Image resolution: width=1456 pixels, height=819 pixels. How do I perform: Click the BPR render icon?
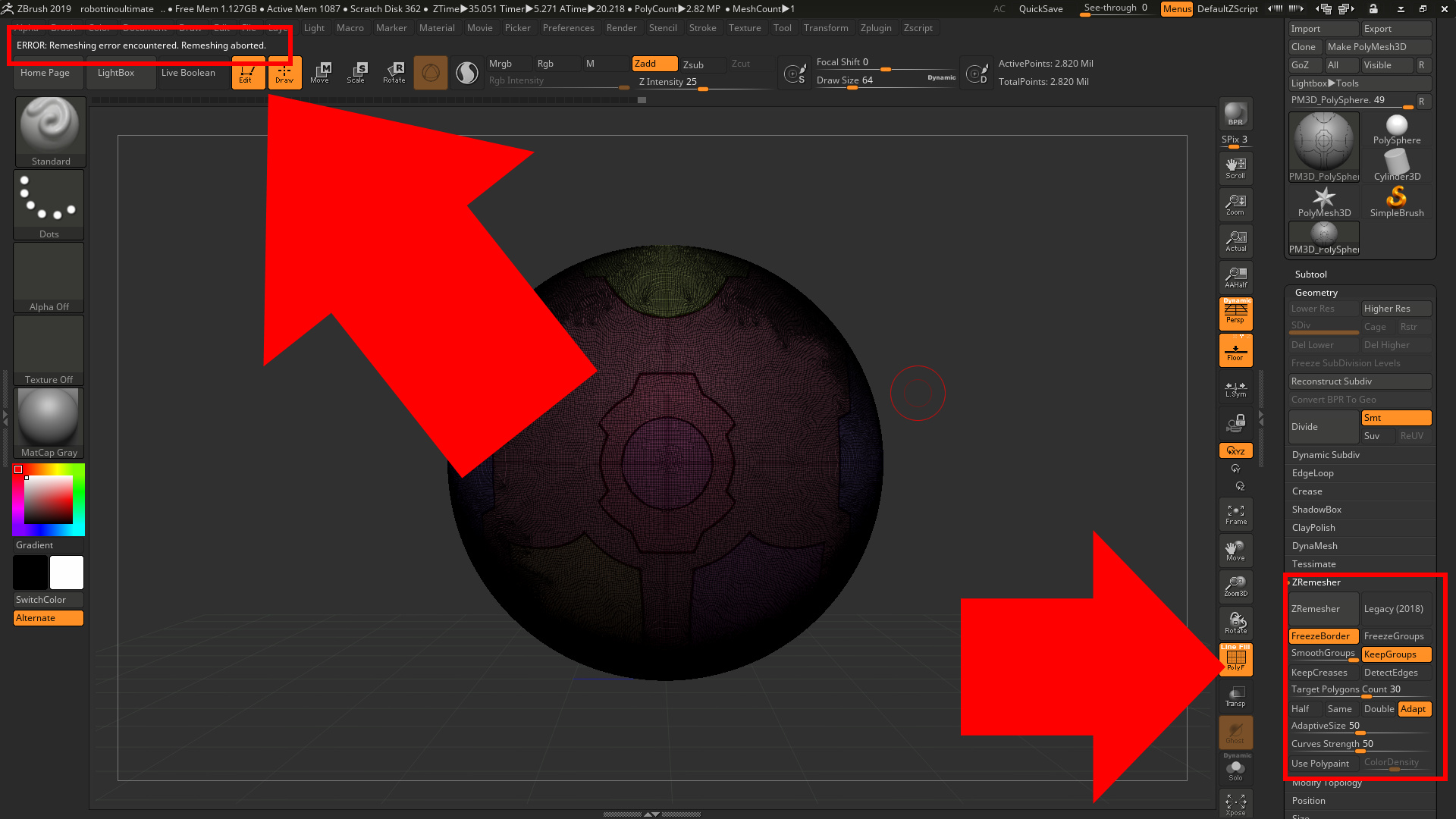tap(1235, 115)
